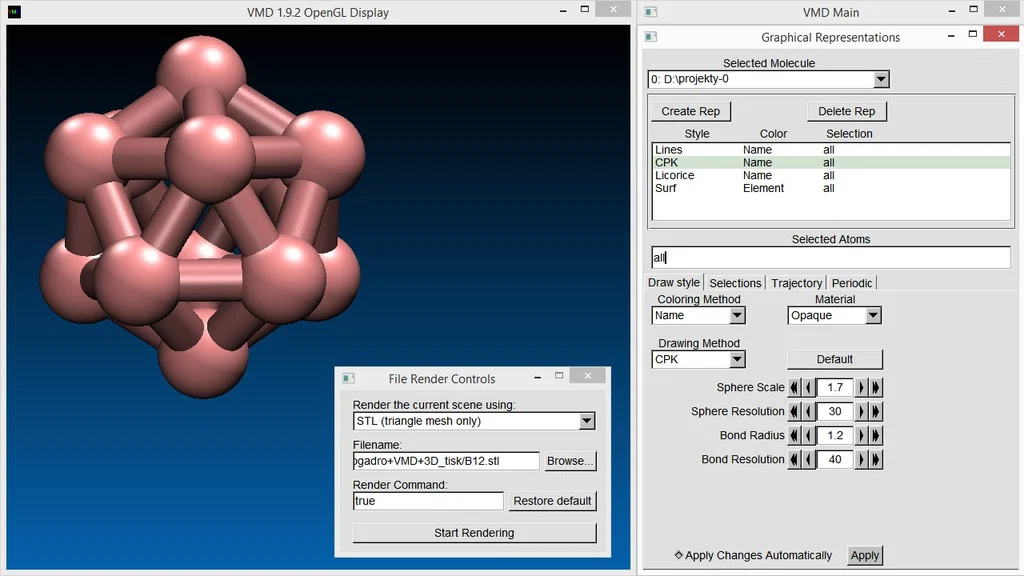Open the Selected Molecule dropdown
Viewport: 1024px width, 576px height.
coord(881,79)
